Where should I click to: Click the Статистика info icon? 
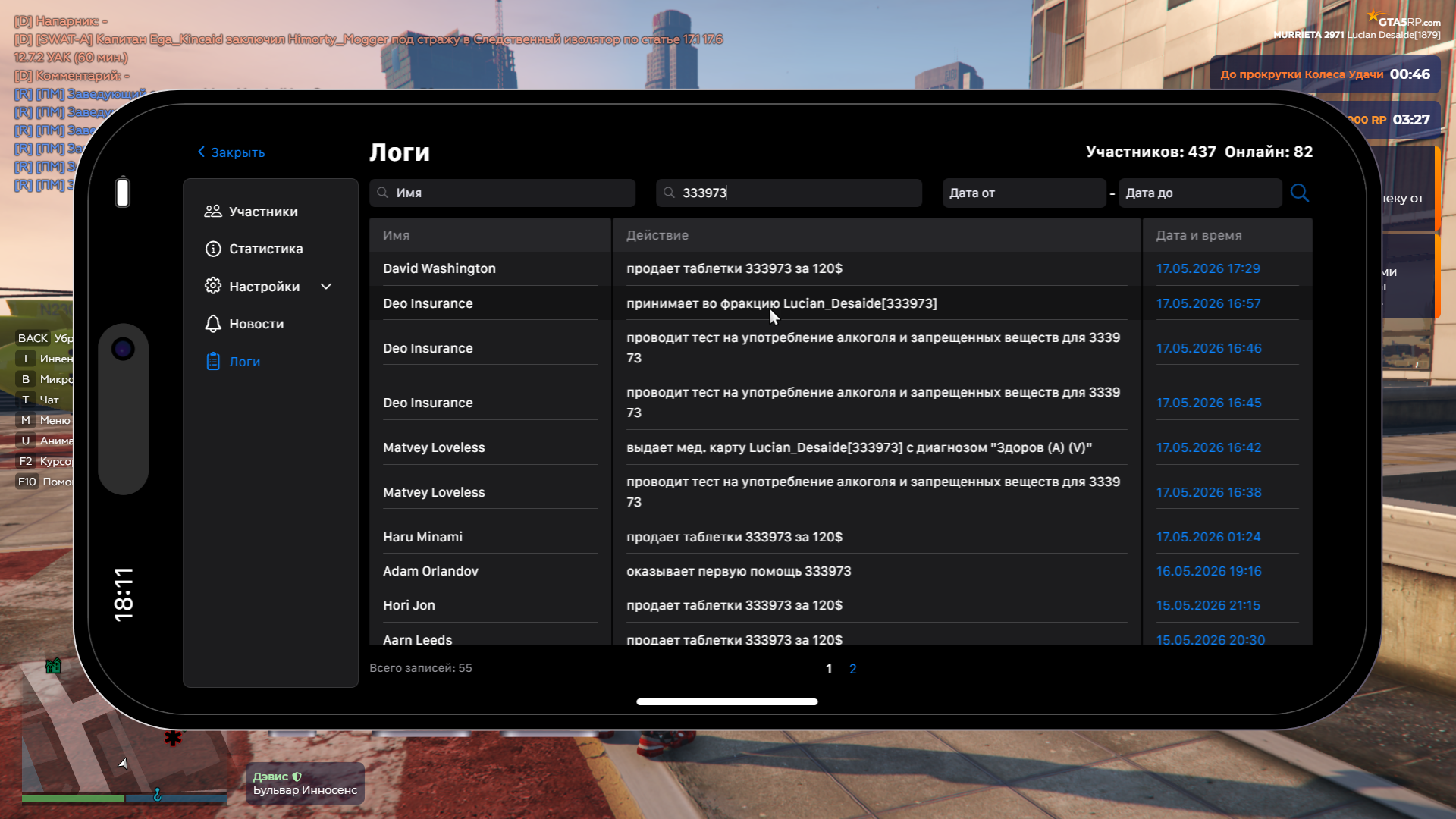(x=213, y=249)
